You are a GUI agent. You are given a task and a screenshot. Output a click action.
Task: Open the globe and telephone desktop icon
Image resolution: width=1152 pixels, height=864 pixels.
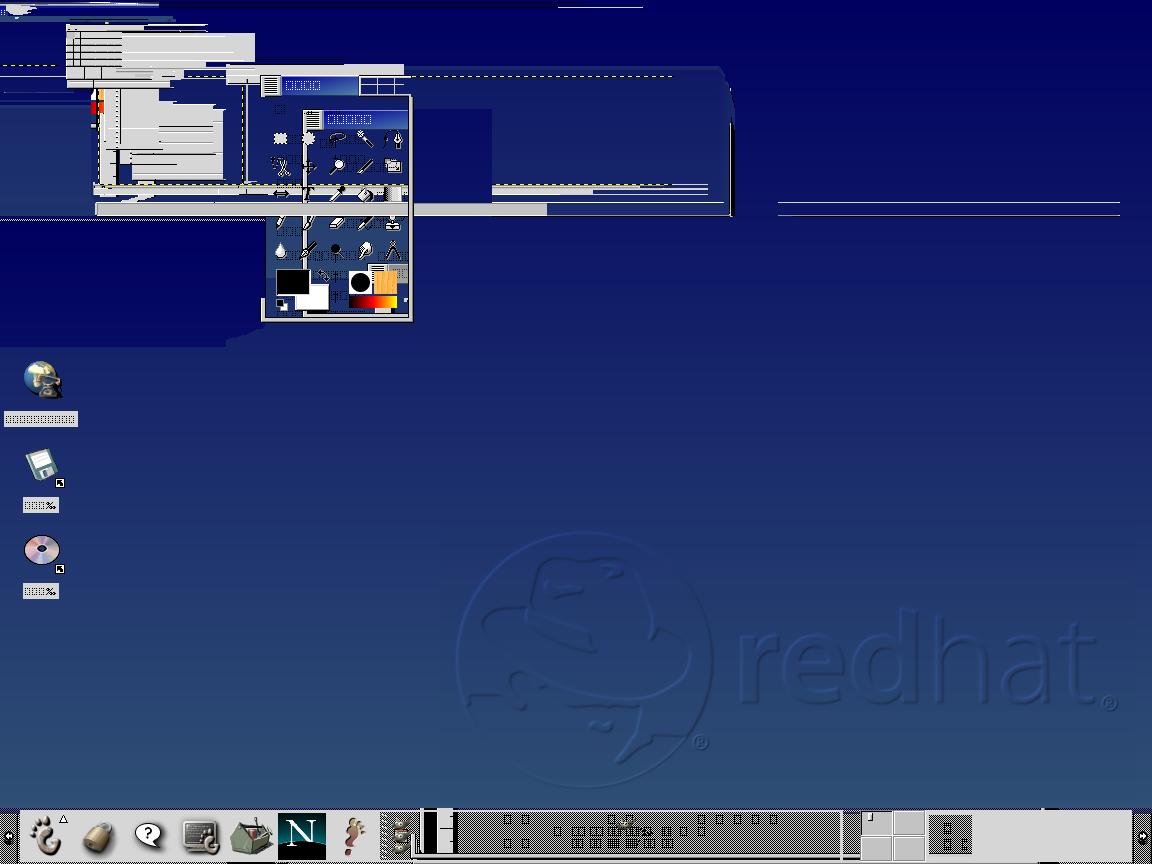(x=43, y=379)
